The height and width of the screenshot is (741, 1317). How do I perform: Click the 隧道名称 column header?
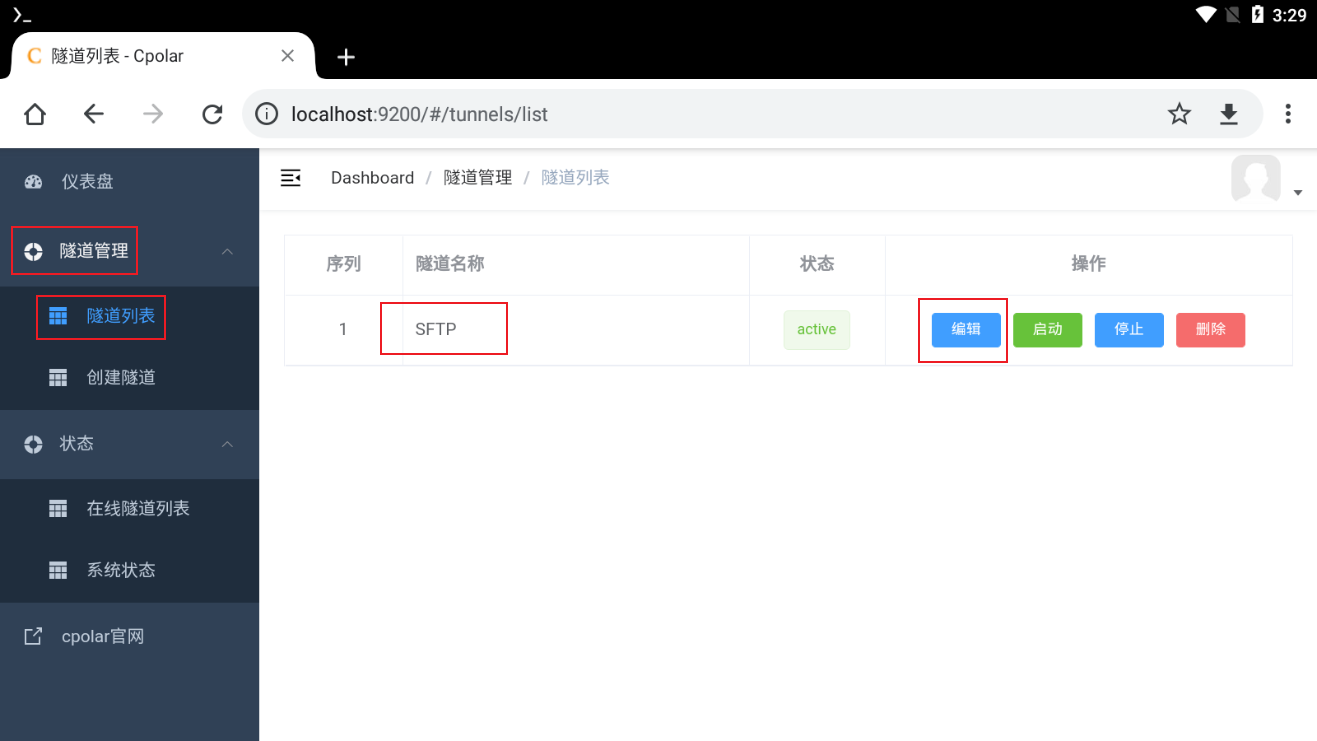[576, 264]
